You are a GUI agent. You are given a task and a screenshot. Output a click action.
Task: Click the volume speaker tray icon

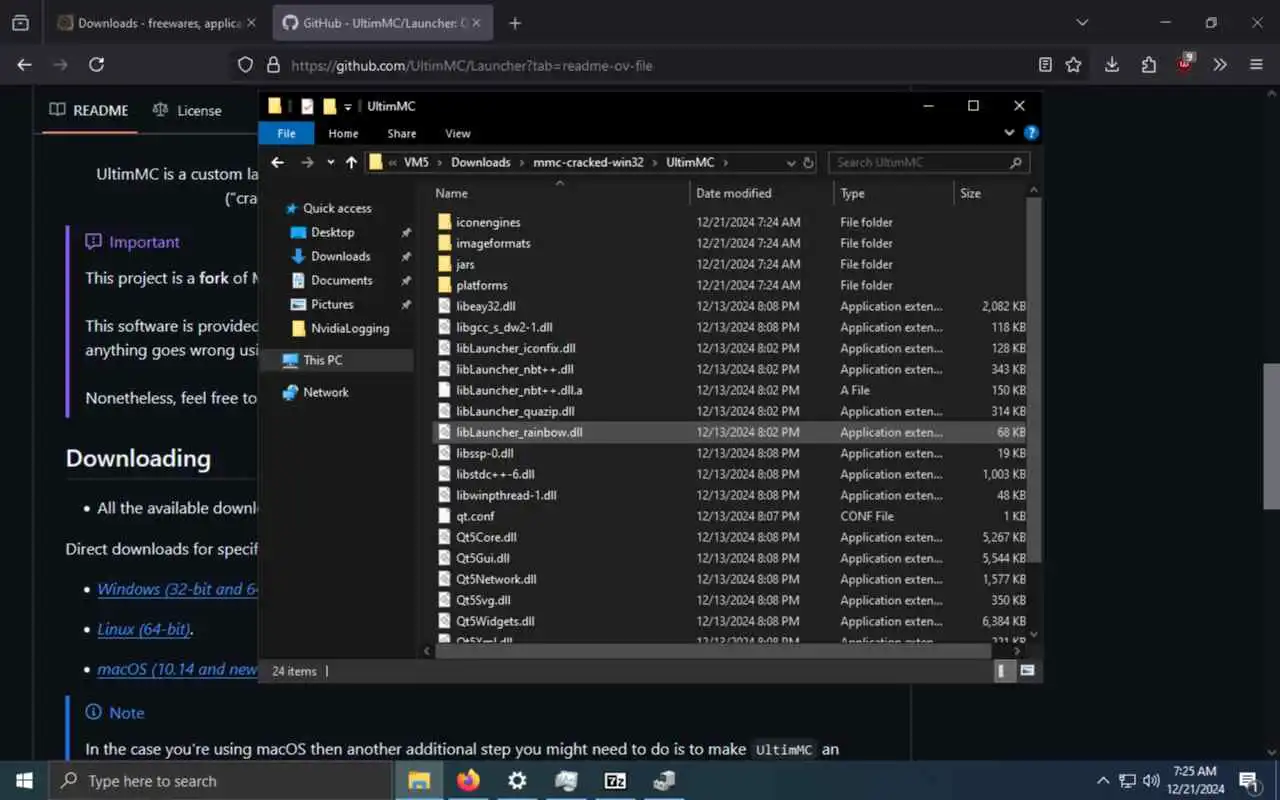(1151, 781)
